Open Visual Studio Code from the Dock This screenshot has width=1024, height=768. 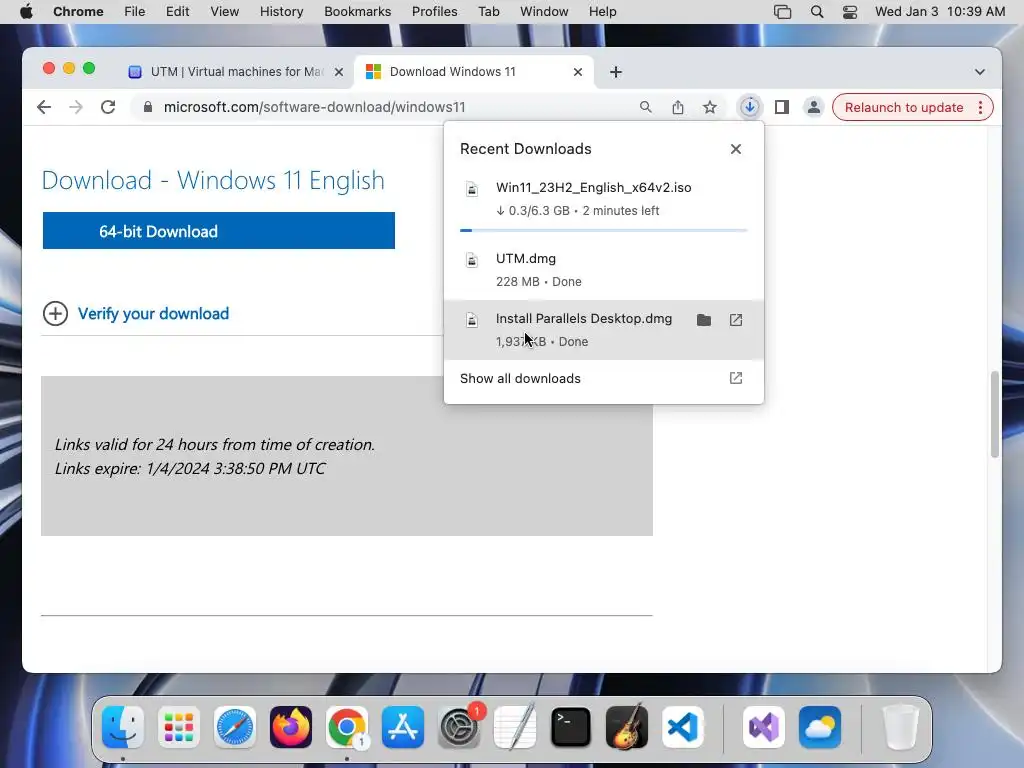pos(683,727)
